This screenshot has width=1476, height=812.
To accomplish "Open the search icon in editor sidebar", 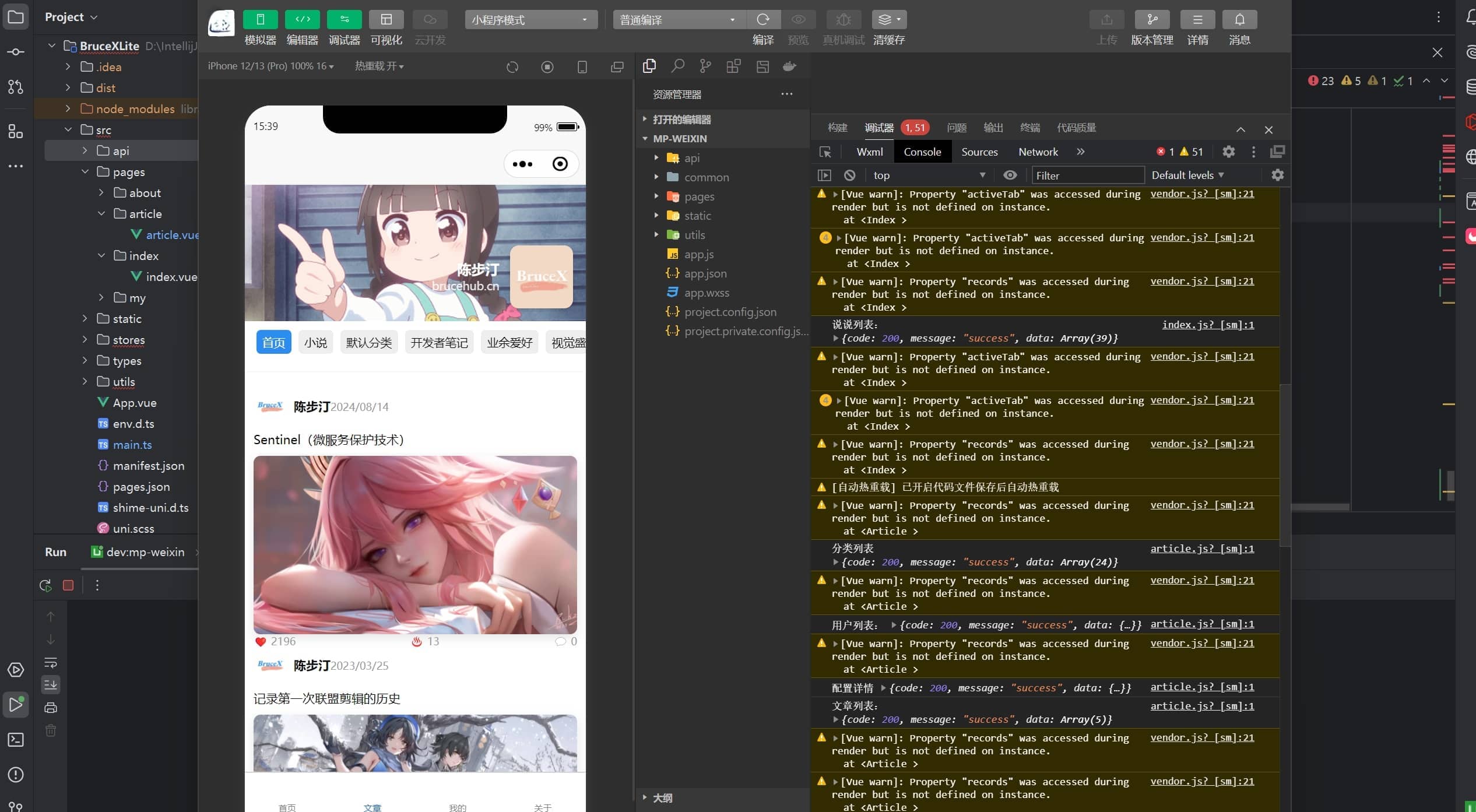I will (677, 66).
